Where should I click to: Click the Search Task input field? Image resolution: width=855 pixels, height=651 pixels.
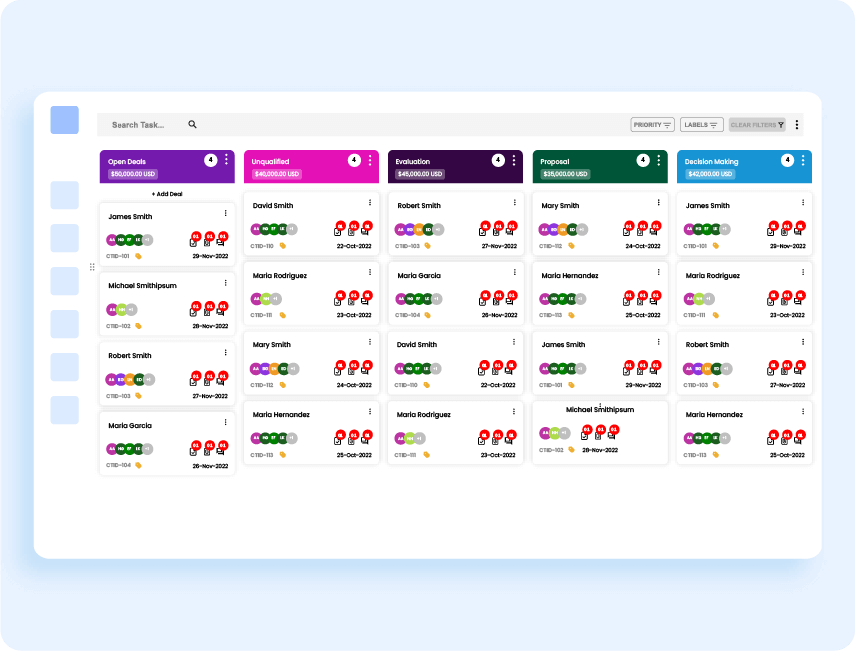[148, 125]
